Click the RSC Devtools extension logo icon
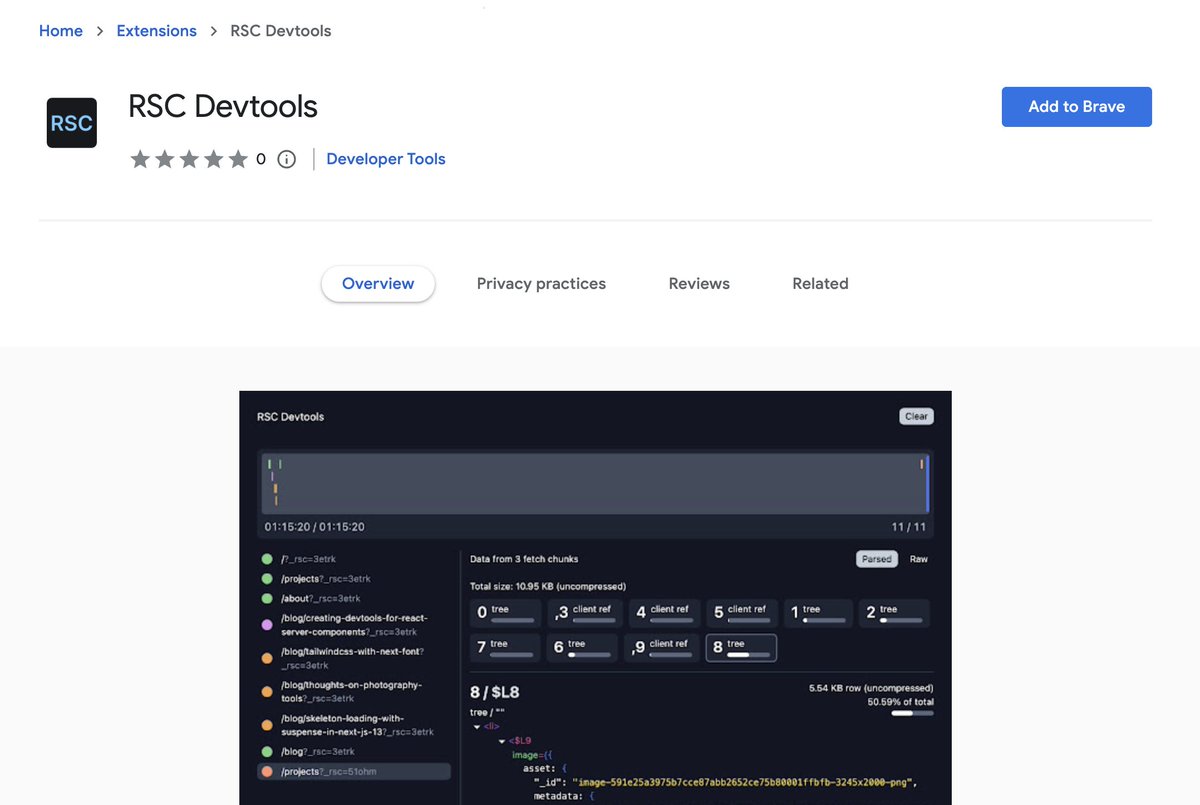1200x805 pixels. (71, 122)
